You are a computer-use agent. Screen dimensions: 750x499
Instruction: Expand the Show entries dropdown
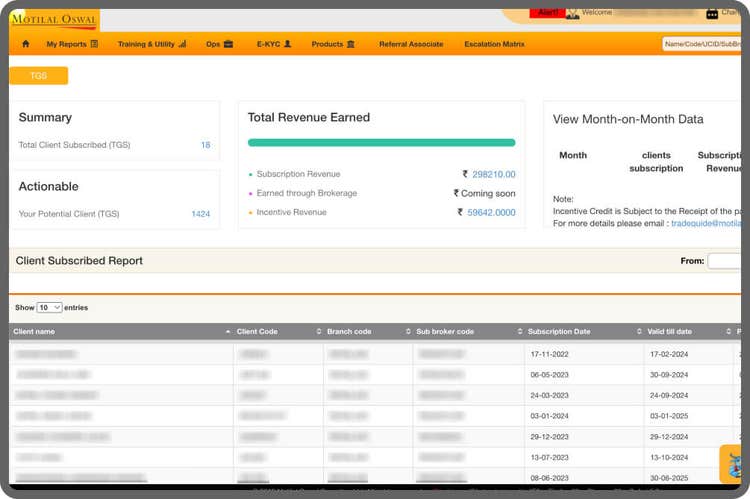point(49,308)
